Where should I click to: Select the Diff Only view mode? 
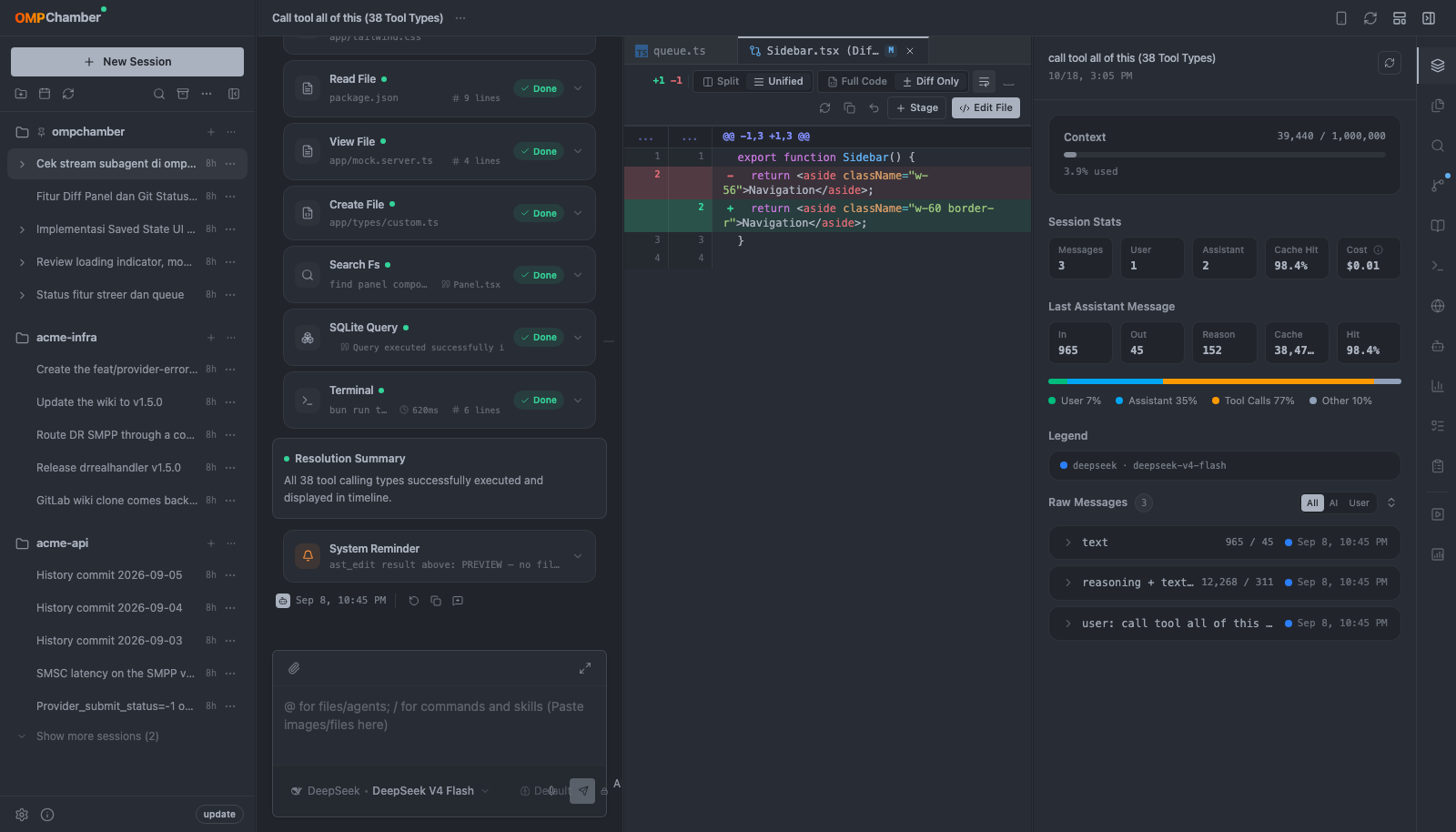tap(931, 81)
